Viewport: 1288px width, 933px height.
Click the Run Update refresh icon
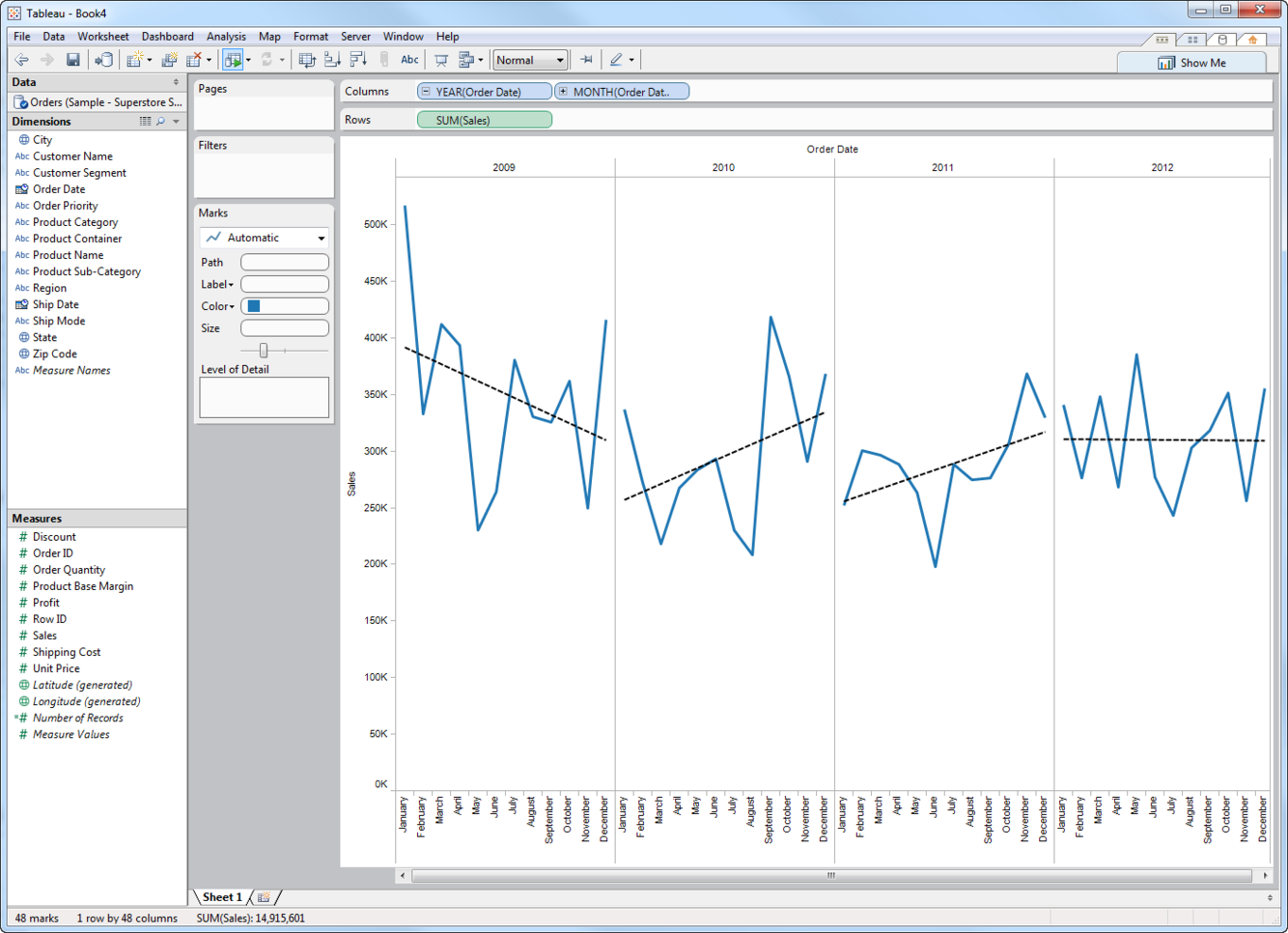pos(267,60)
